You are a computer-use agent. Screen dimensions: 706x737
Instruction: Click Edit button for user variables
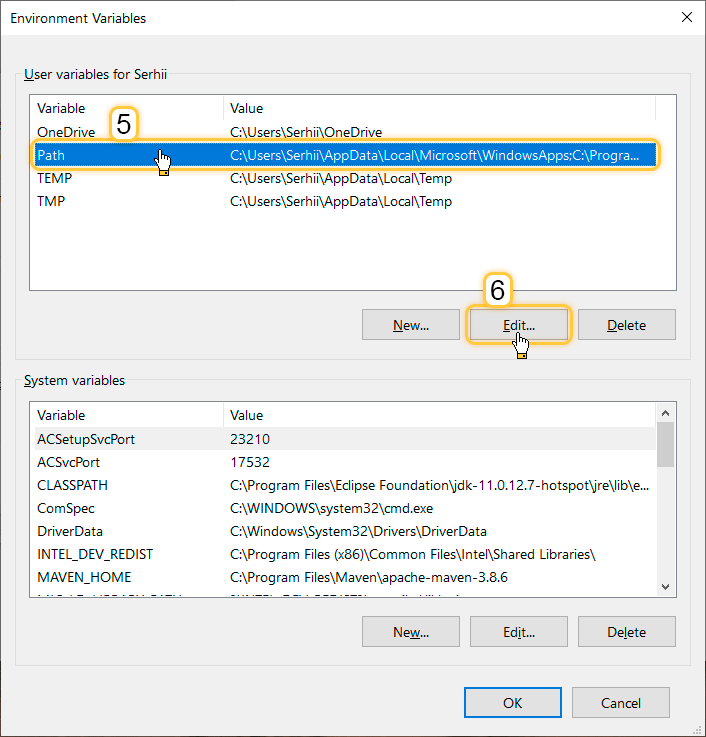point(518,325)
